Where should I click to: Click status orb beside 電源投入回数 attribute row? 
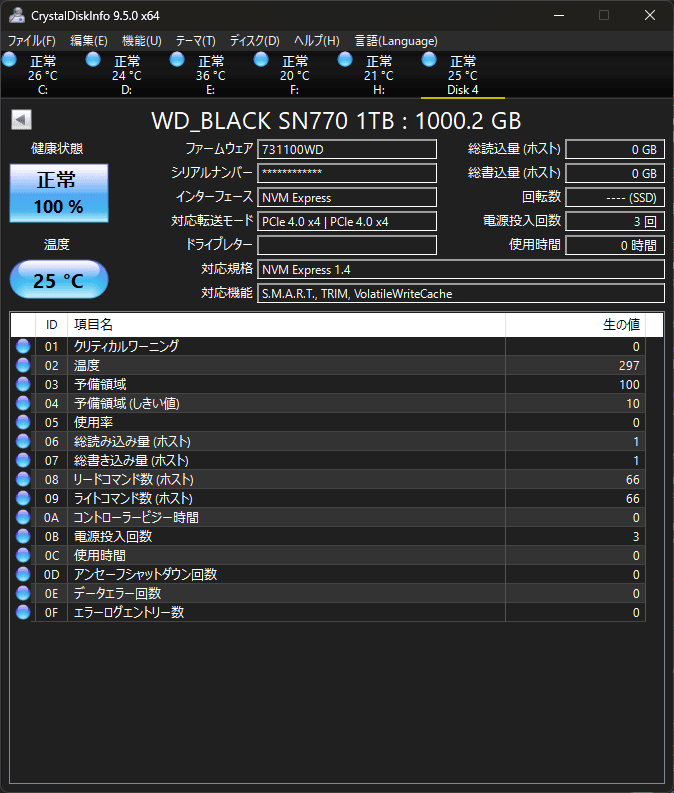point(23,536)
